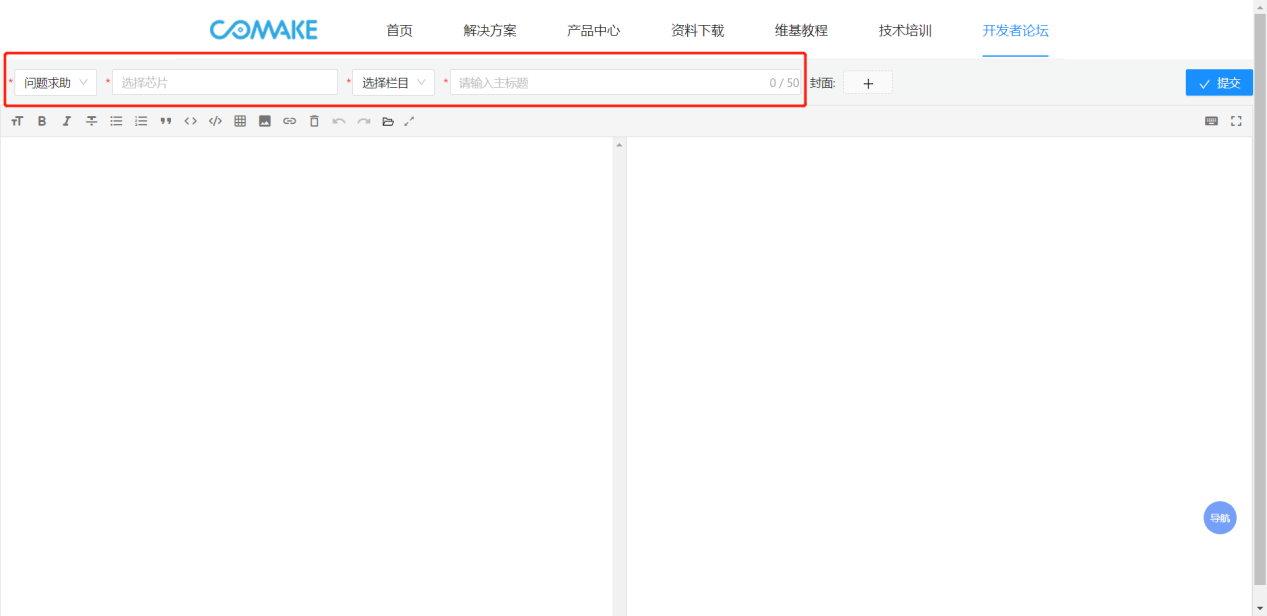Image resolution: width=1267 pixels, height=616 pixels.
Task: Insert an image via toolbar icon
Action: 265,121
